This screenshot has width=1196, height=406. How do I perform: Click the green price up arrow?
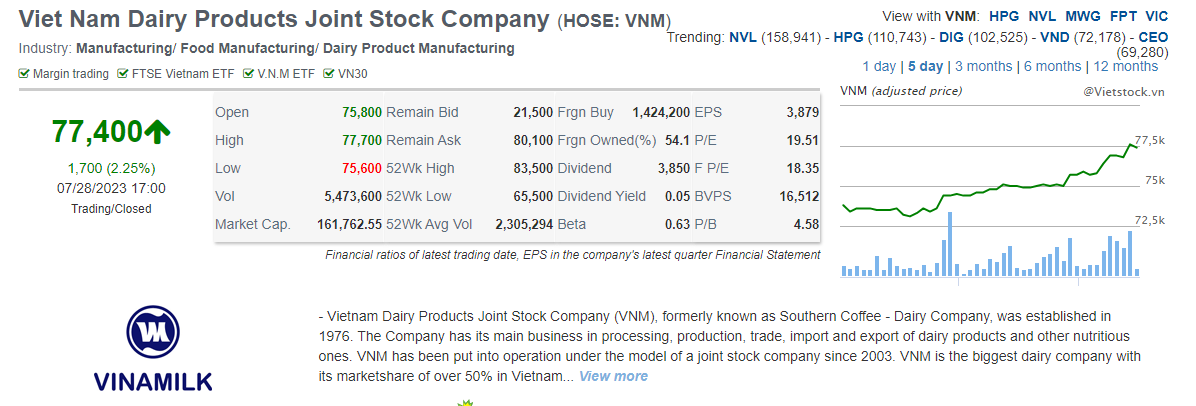click(157, 130)
